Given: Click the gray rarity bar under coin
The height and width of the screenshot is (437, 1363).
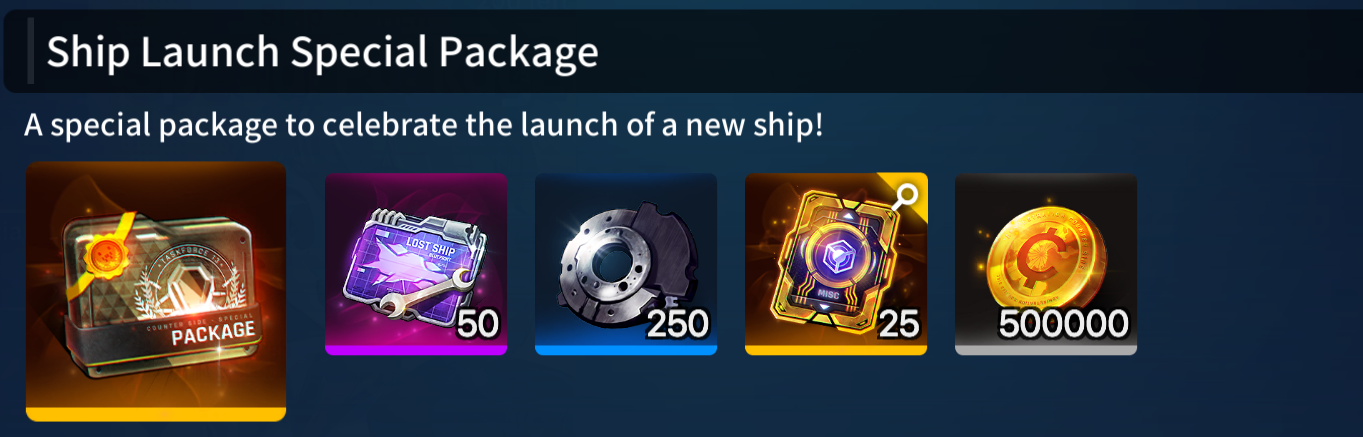Looking at the screenshot, I should tap(1046, 350).
